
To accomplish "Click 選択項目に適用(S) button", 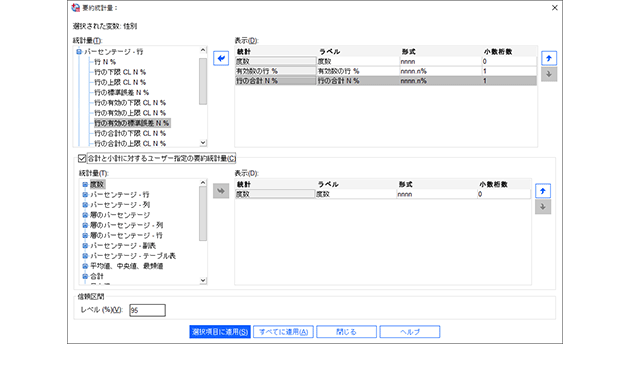I will 220,332.
